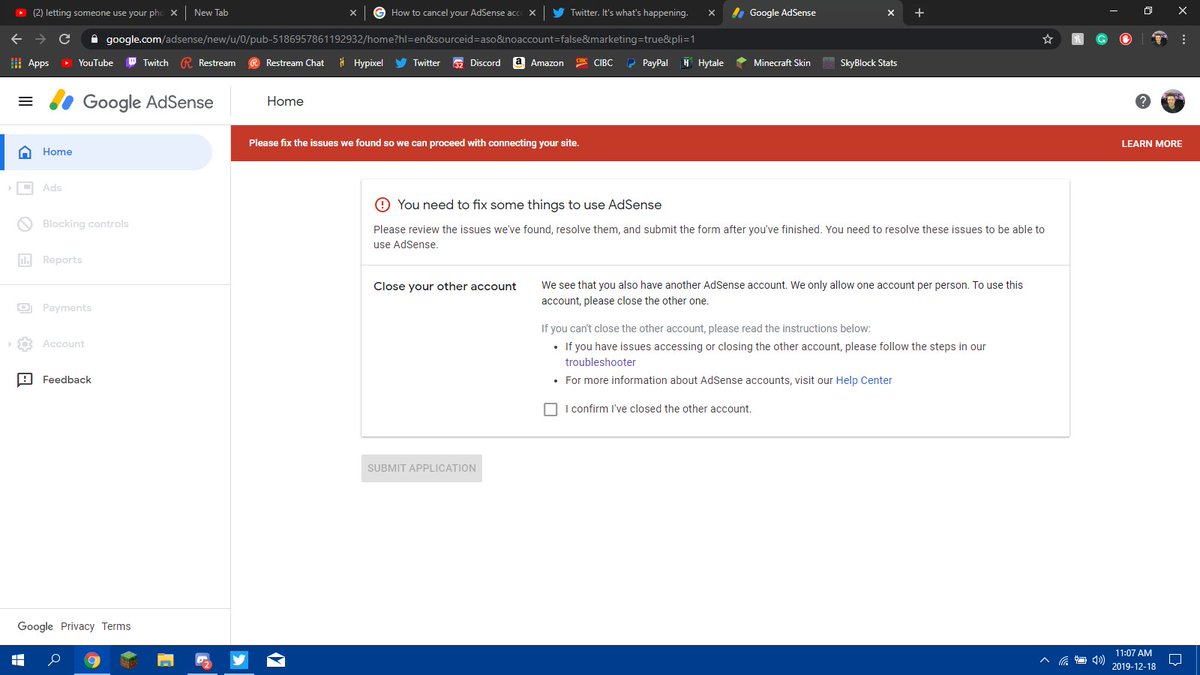1200x675 pixels.
Task: Click the Reports chart icon
Action: (x=26, y=260)
